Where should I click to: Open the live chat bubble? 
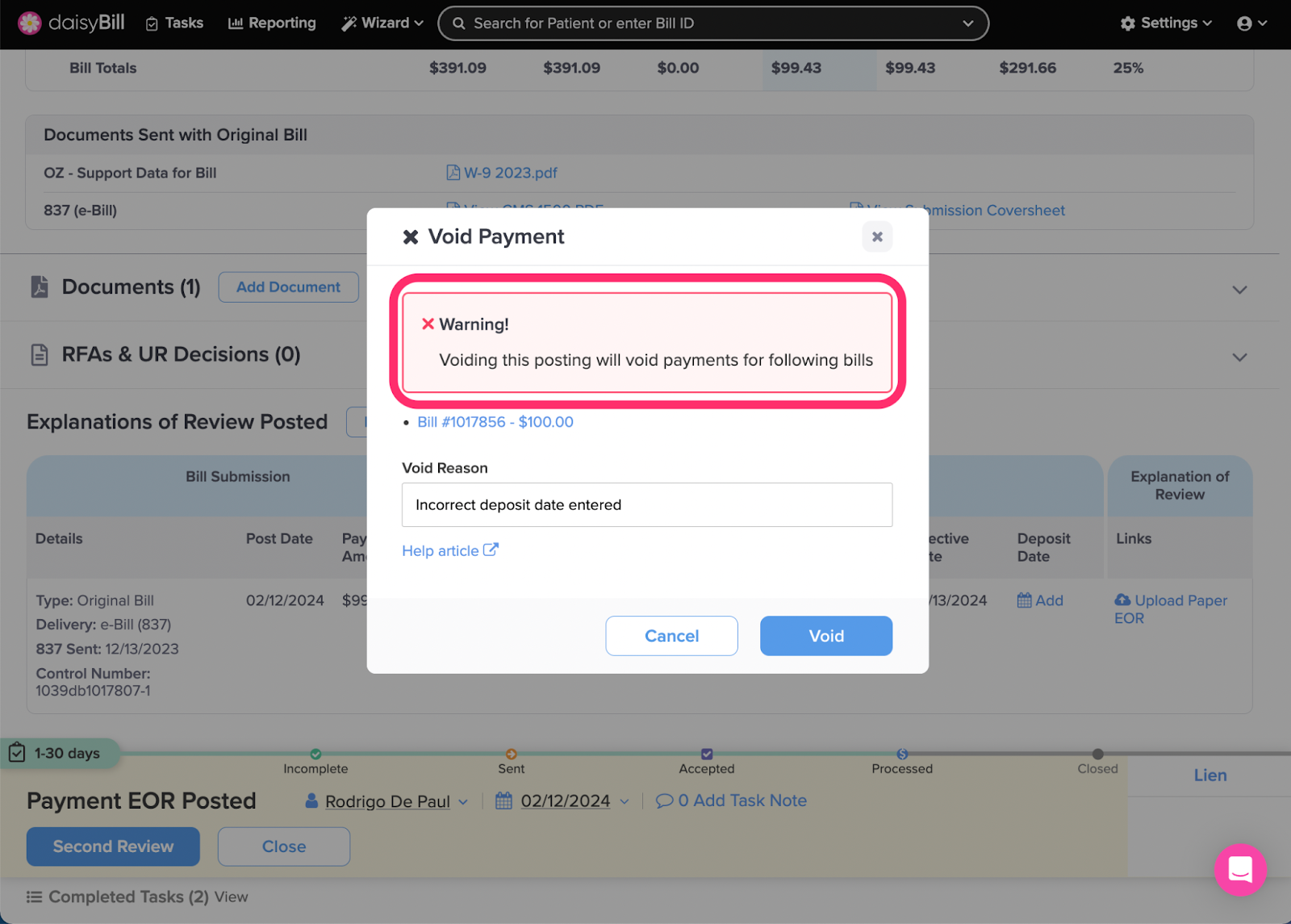click(x=1240, y=870)
